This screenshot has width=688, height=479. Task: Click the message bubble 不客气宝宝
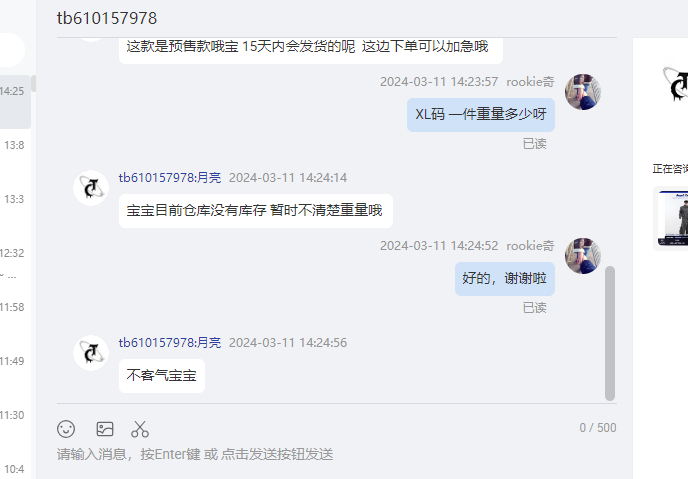161,376
